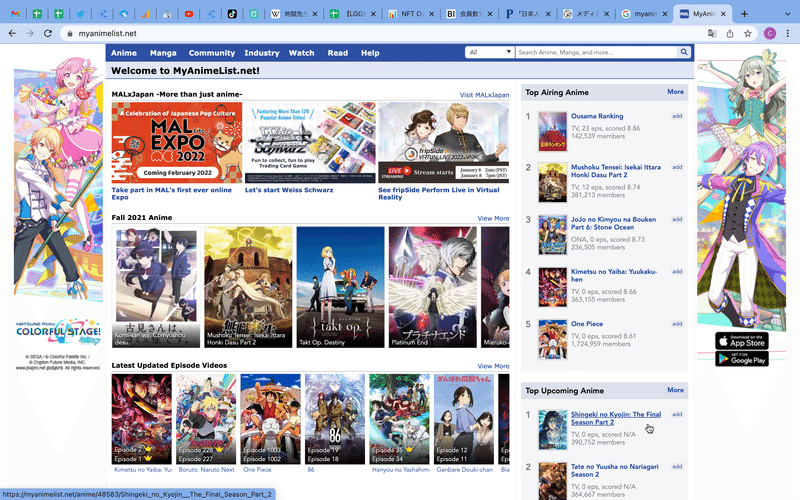Click More in Top Upcoming Anime
800x500 pixels.
pyautogui.click(x=676, y=390)
